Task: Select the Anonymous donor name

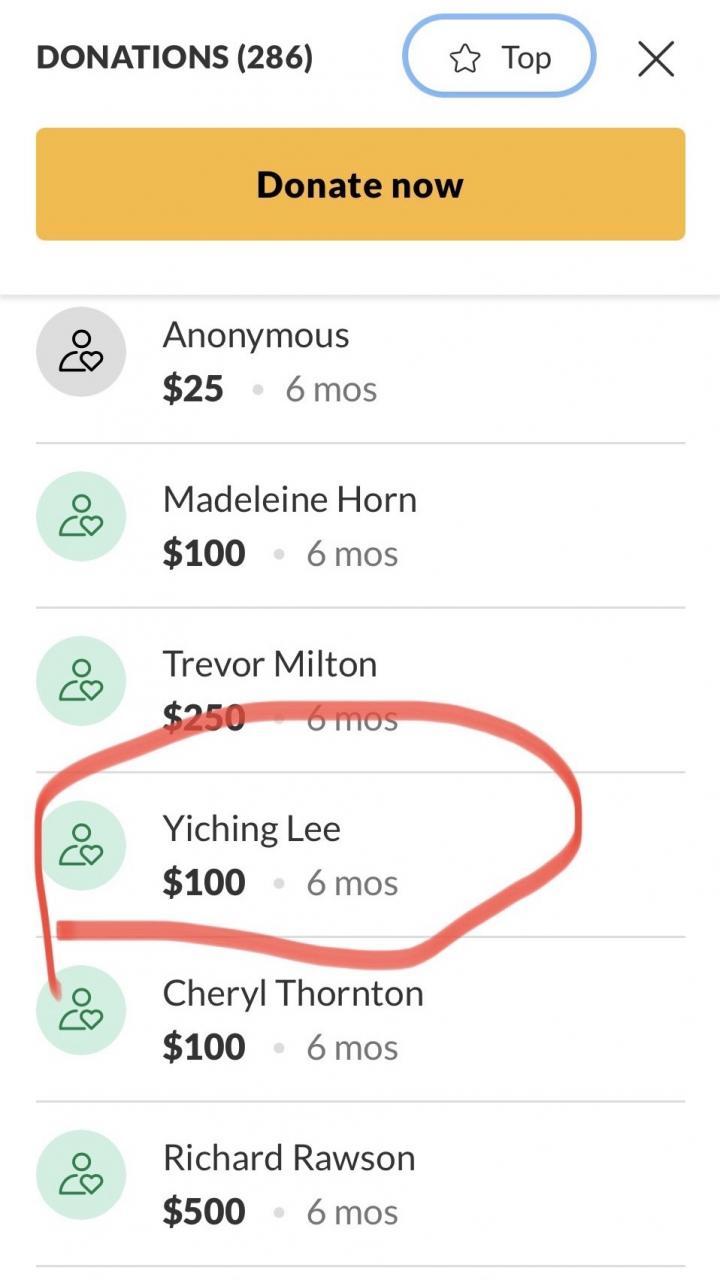Action: 256,335
